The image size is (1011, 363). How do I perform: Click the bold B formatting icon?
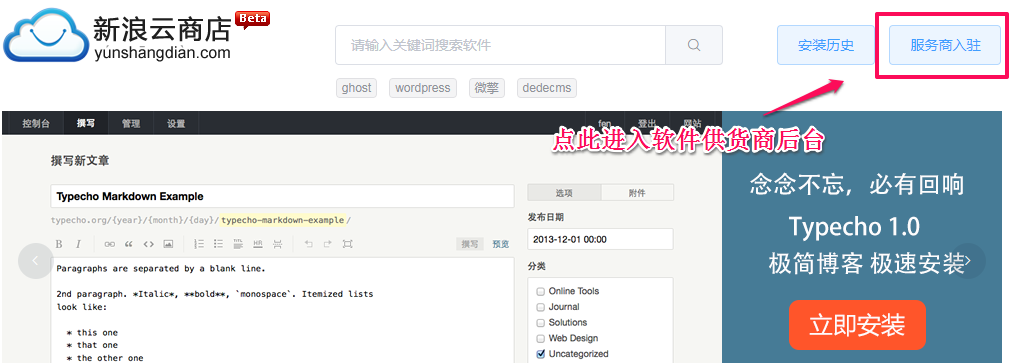pos(59,244)
